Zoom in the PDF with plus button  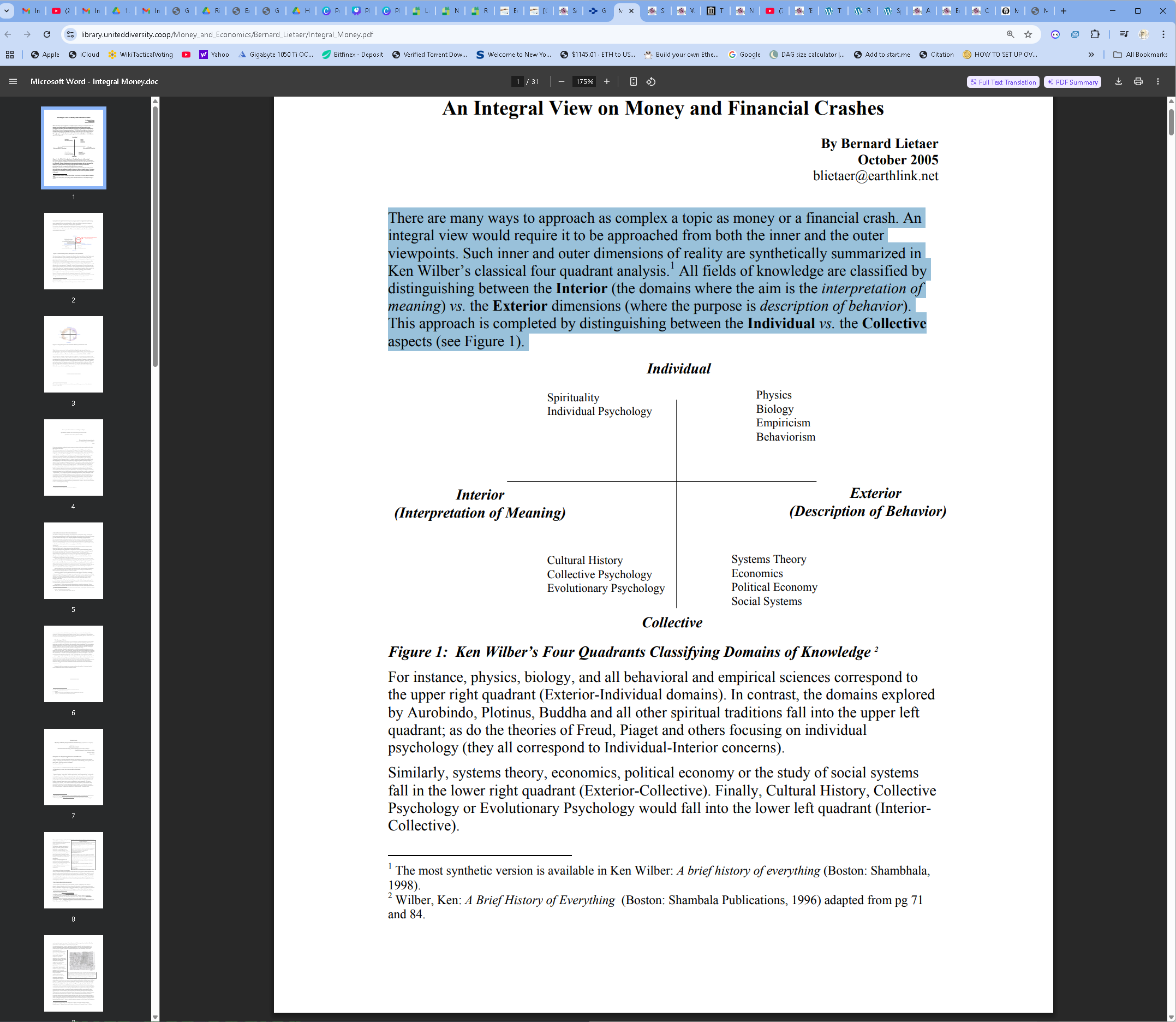606,81
